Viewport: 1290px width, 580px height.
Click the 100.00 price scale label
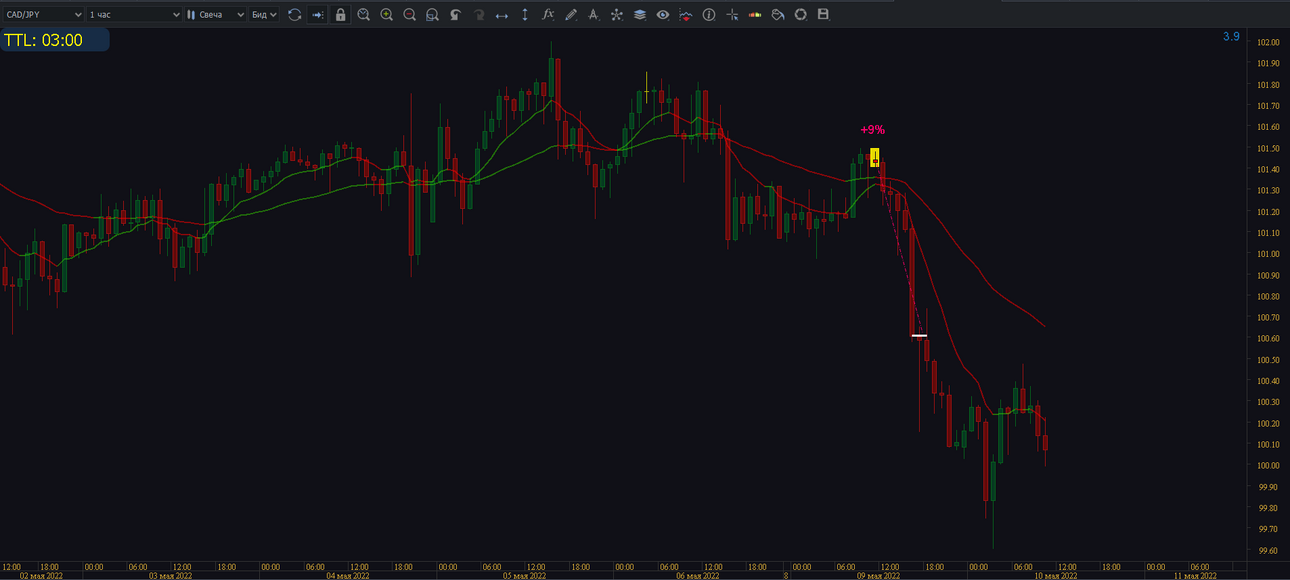point(1269,466)
